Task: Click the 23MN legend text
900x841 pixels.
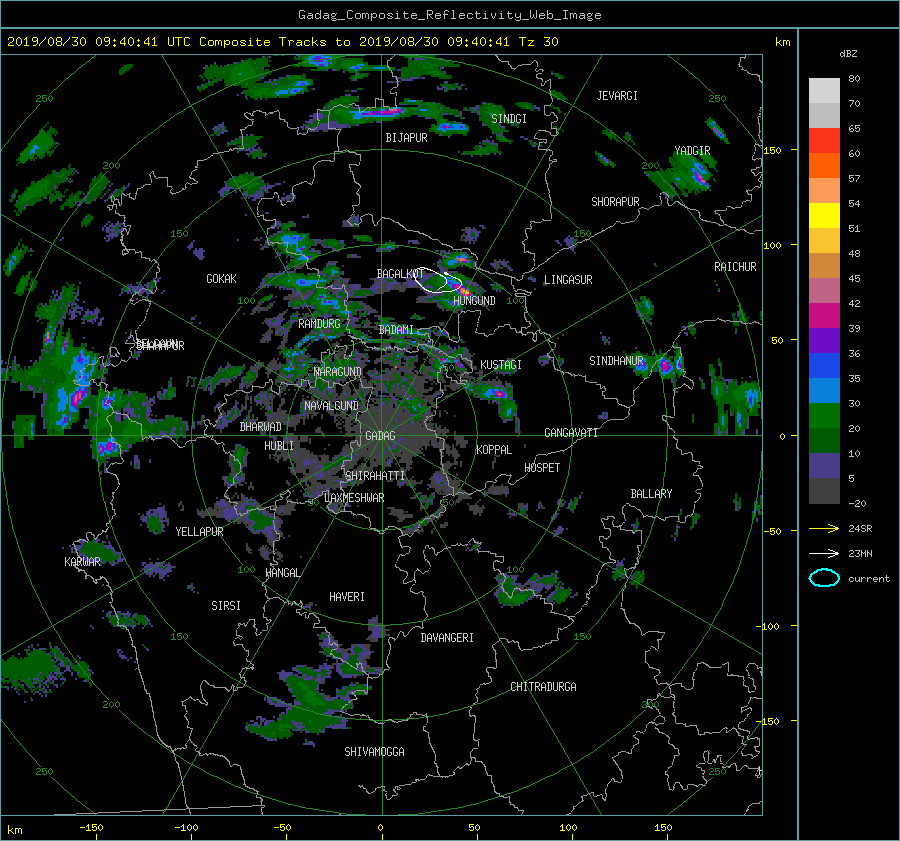Action: tap(860, 554)
